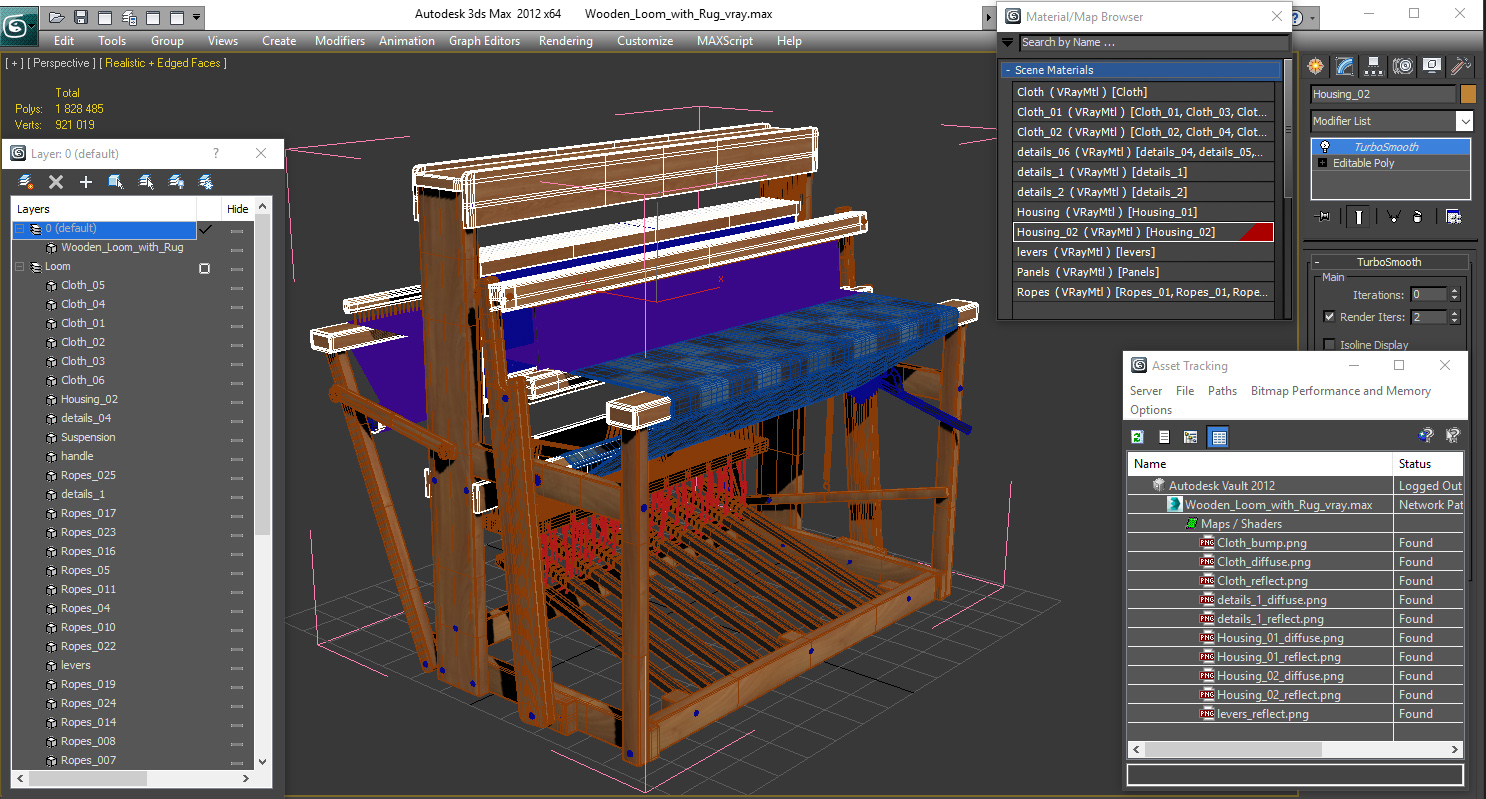This screenshot has width=1486, height=799.
Task: Open the Create command panel tab
Action: pyautogui.click(x=1316, y=66)
